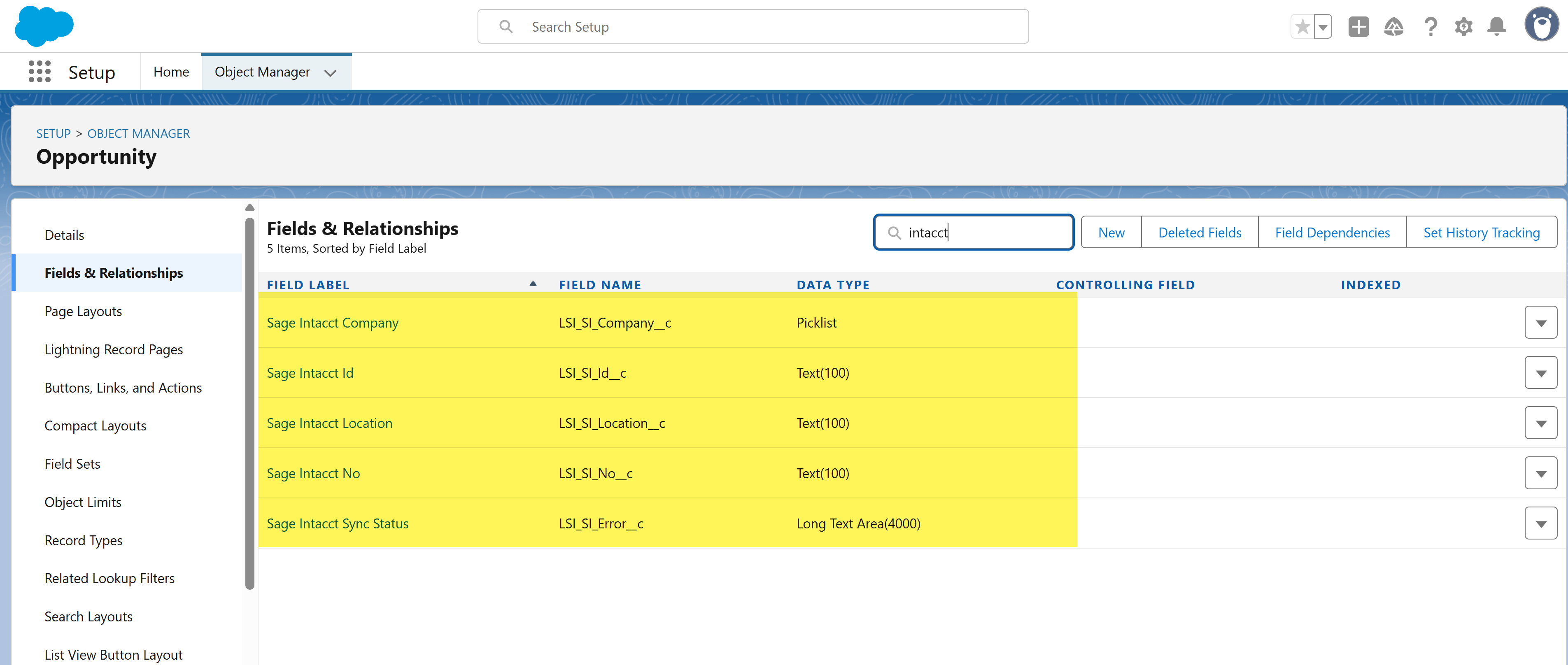Select the Object Manager tab
This screenshot has width=1568, height=665.
(262, 72)
